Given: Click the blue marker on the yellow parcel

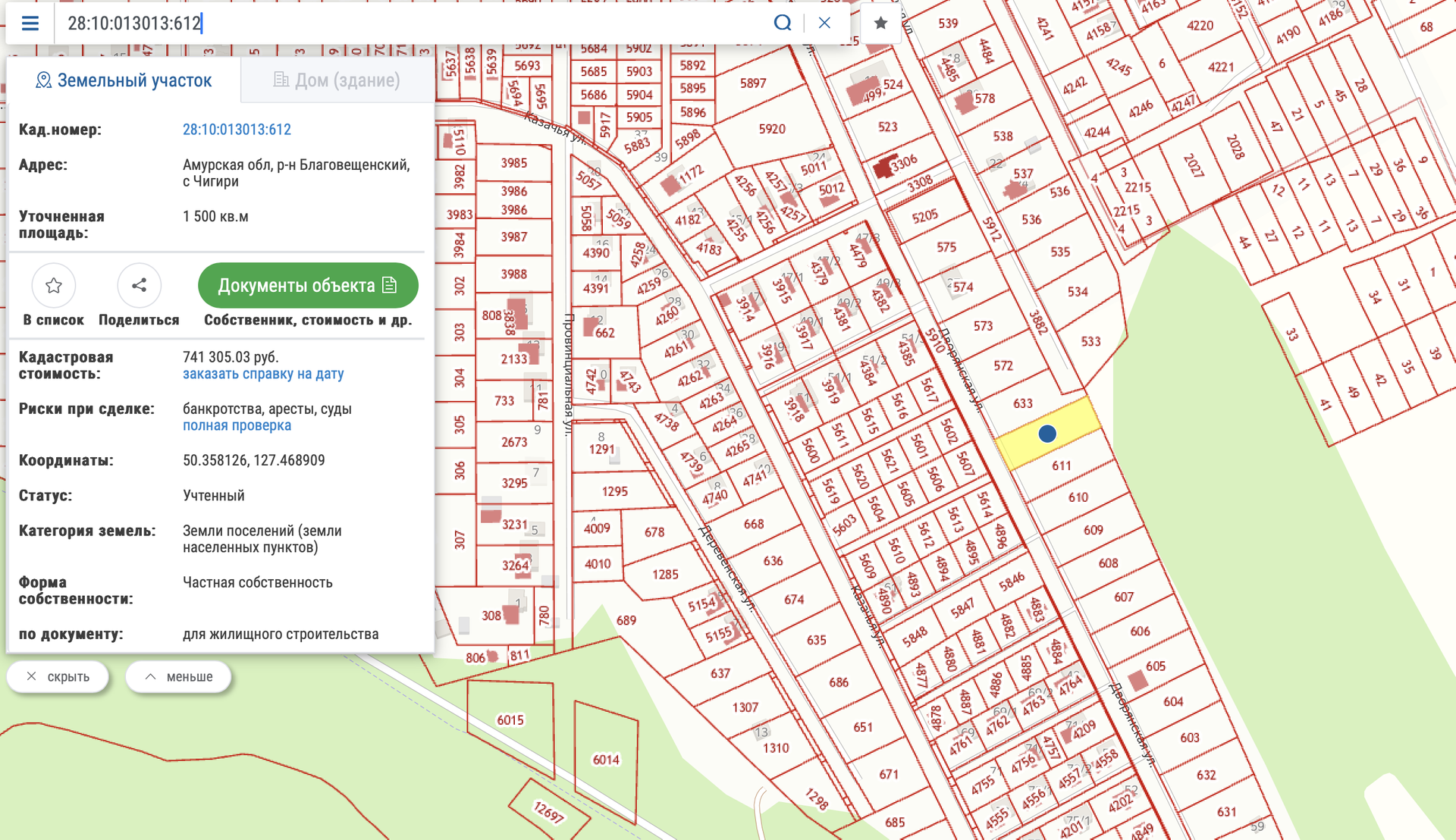Looking at the screenshot, I should pyautogui.click(x=1047, y=434).
